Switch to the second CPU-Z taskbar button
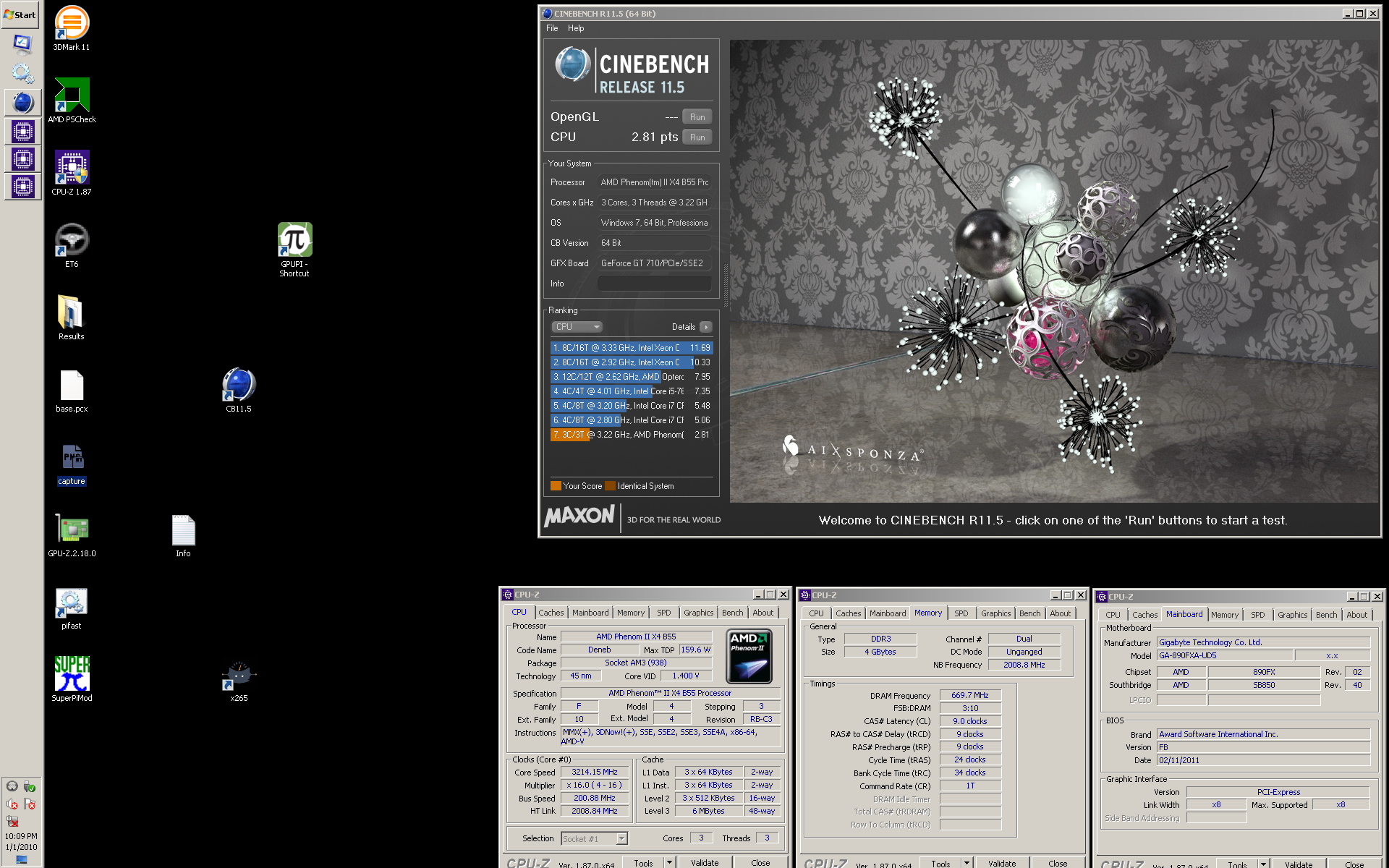 tap(22, 159)
